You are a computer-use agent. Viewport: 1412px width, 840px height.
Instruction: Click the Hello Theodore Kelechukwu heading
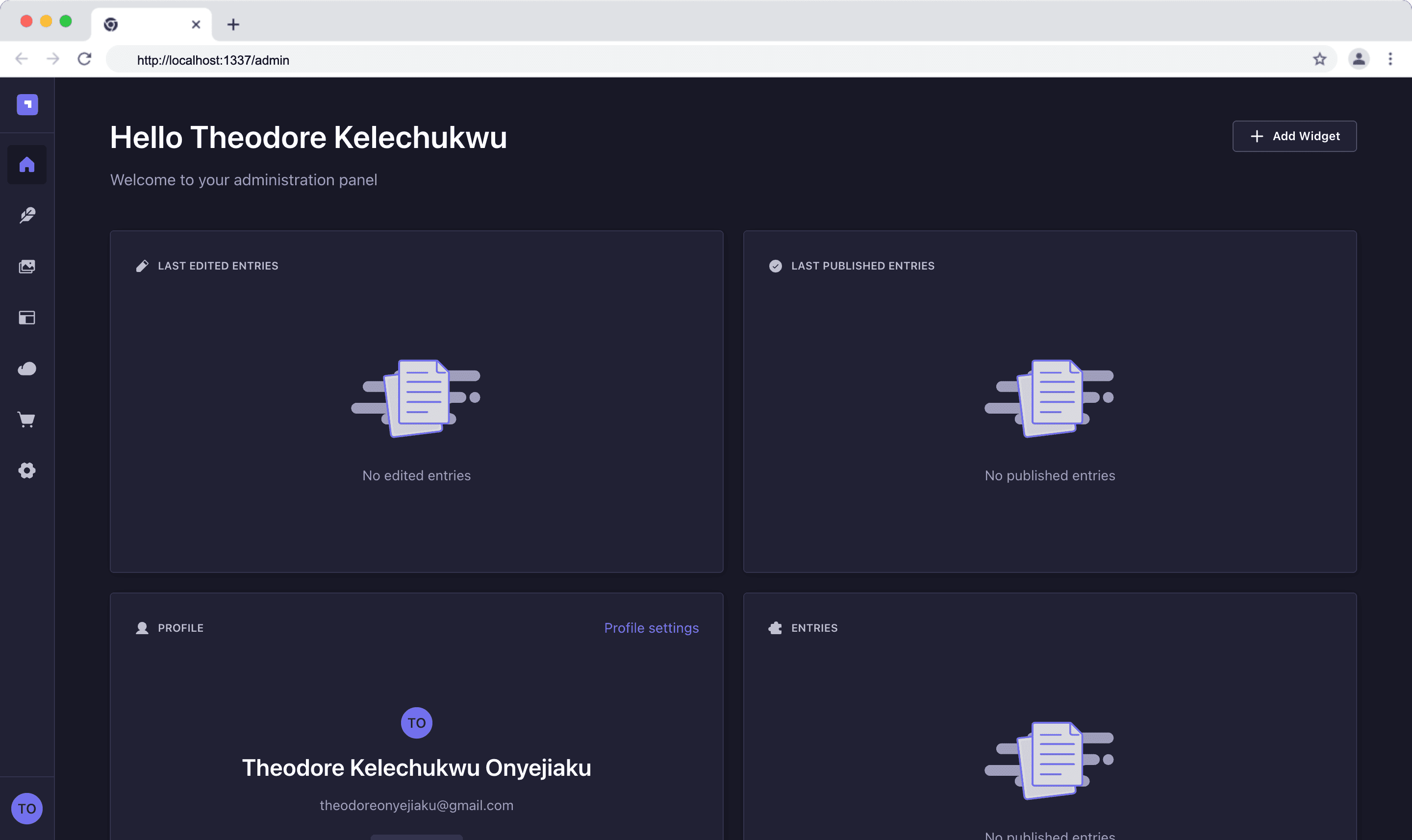(308, 138)
